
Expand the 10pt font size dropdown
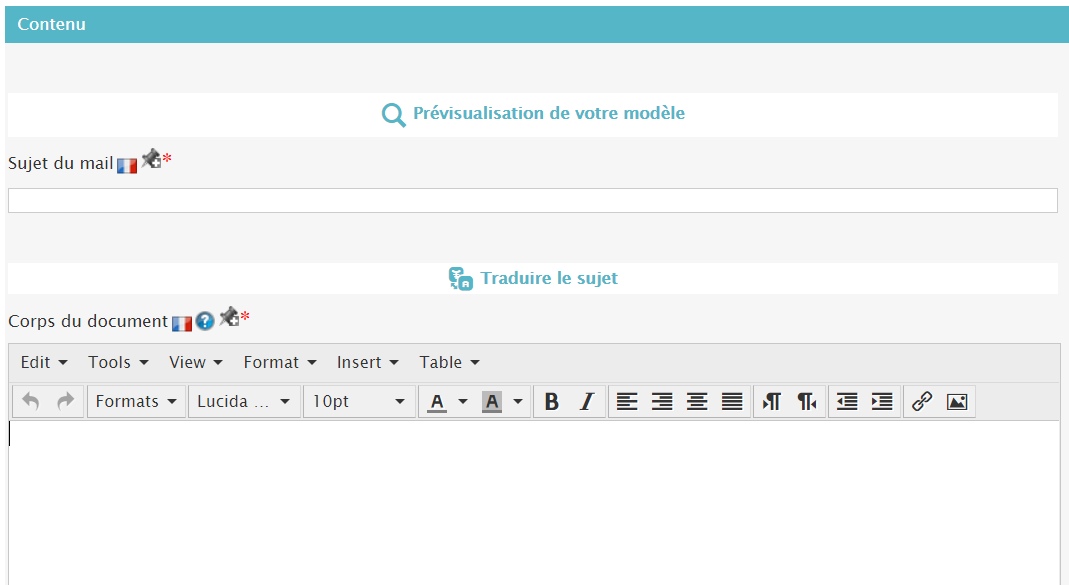[x=359, y=402]
